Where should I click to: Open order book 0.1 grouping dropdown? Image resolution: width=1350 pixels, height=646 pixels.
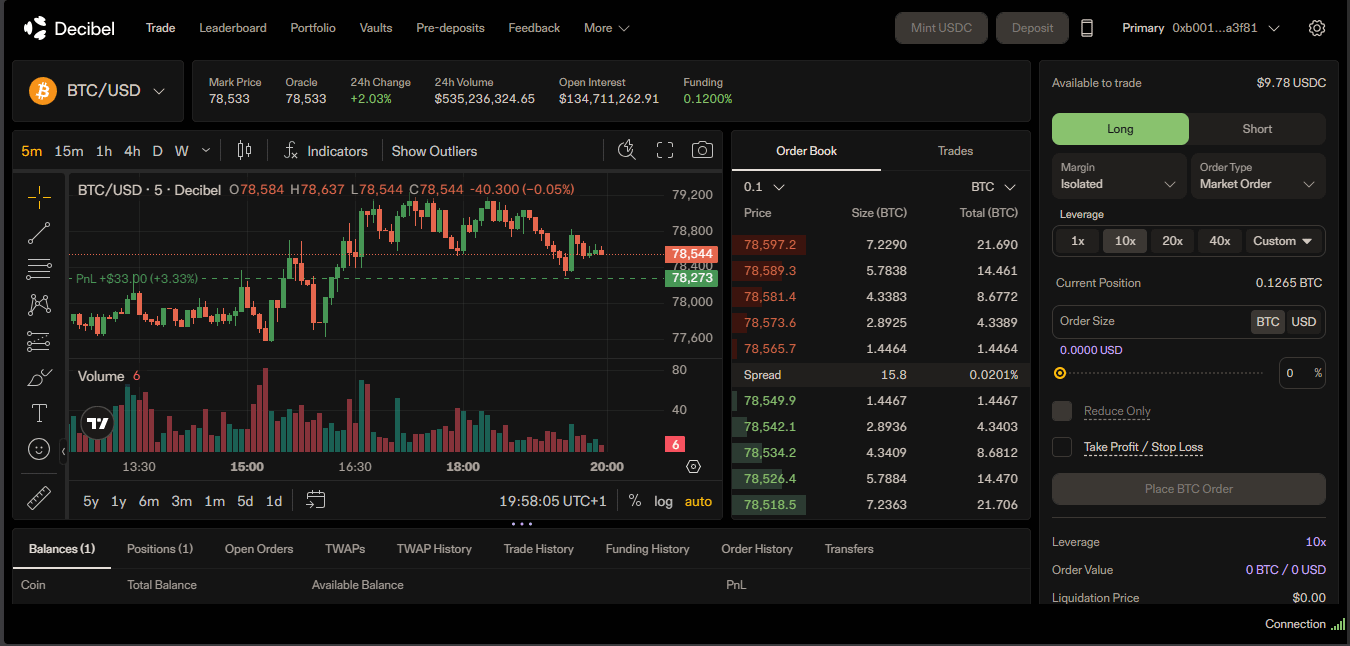[764, 187]
